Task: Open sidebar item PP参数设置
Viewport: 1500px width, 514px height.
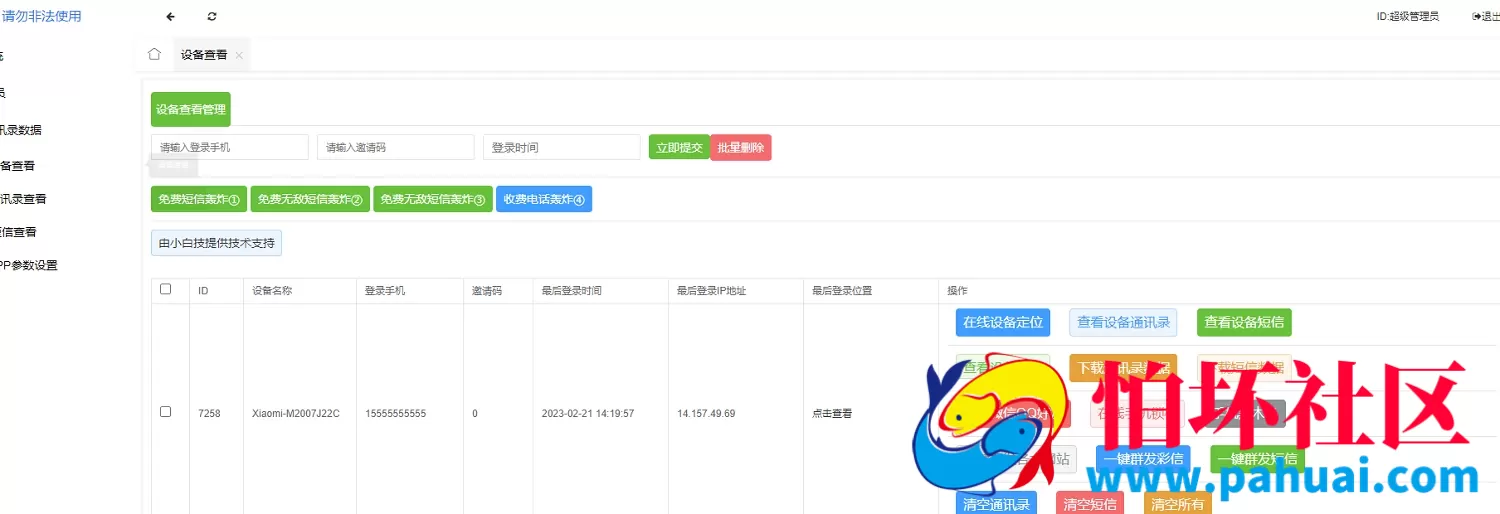Action: (x=28, y=265)
